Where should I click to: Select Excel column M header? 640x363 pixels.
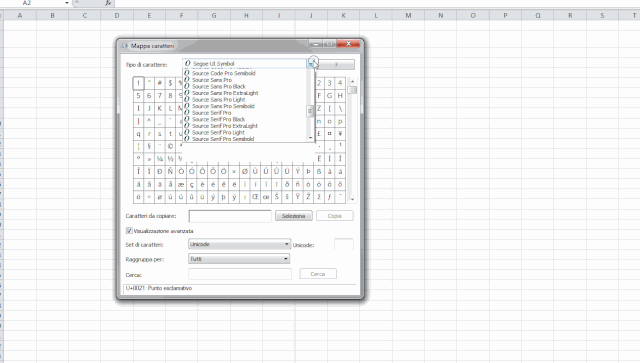408,15
